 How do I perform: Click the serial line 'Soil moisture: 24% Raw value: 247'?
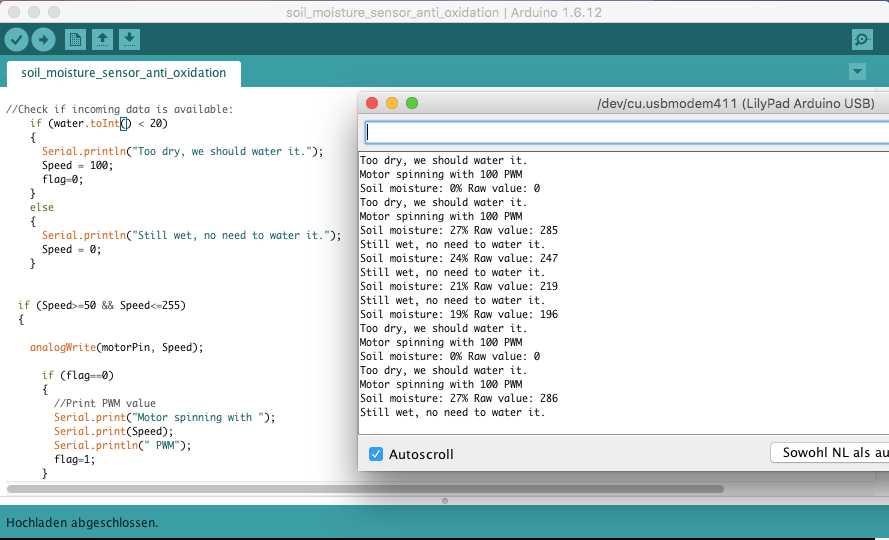coord(459,258)
